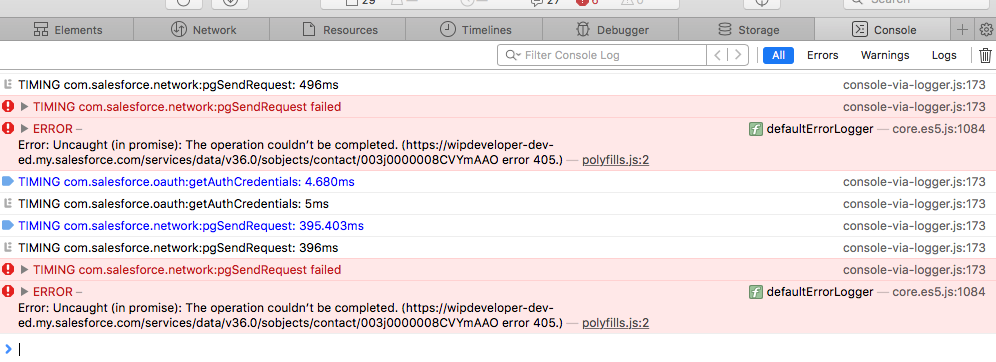Expand the lower ERROR entry
Image resolution: width=996 pixels, height=362 pixels.
[25, 292]
